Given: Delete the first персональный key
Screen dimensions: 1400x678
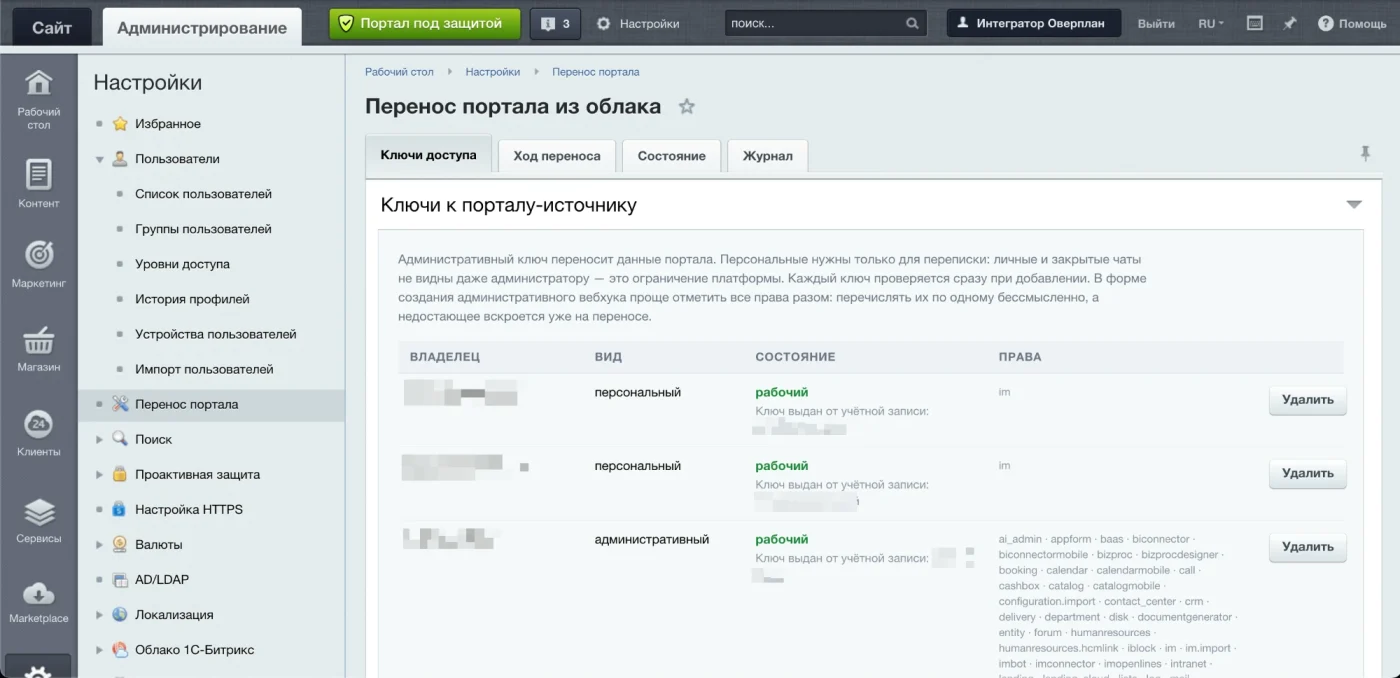Looking at the screenshot, I should pos(1308,400).
